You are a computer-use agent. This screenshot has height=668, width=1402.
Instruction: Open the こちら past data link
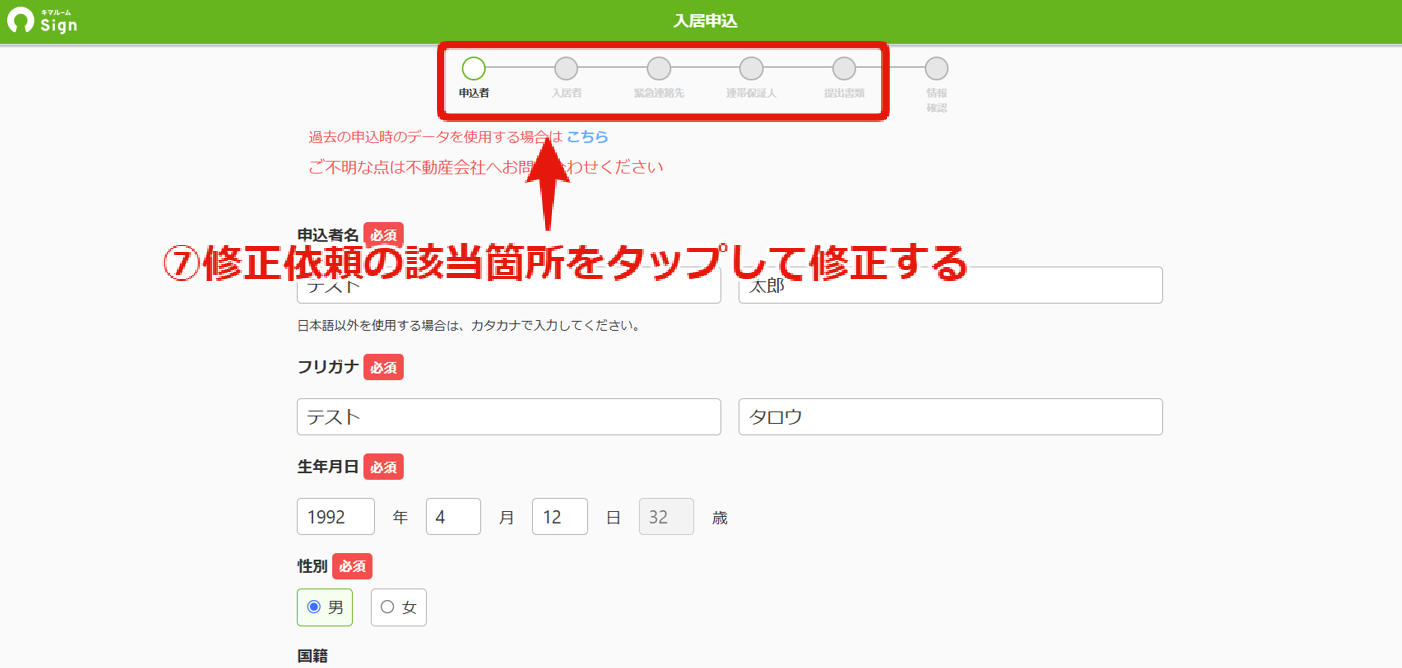(588, 137)
